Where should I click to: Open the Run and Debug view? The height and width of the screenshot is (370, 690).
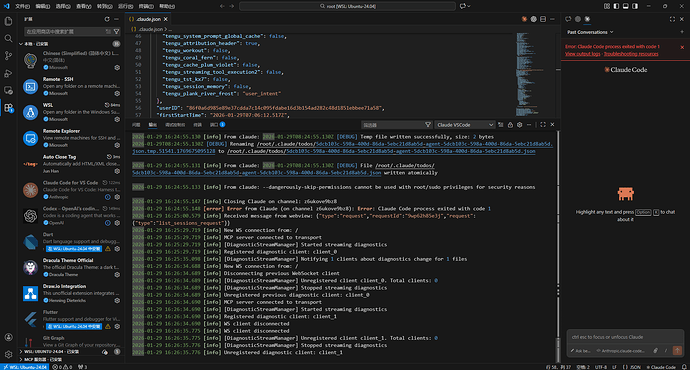coord(8,73)
